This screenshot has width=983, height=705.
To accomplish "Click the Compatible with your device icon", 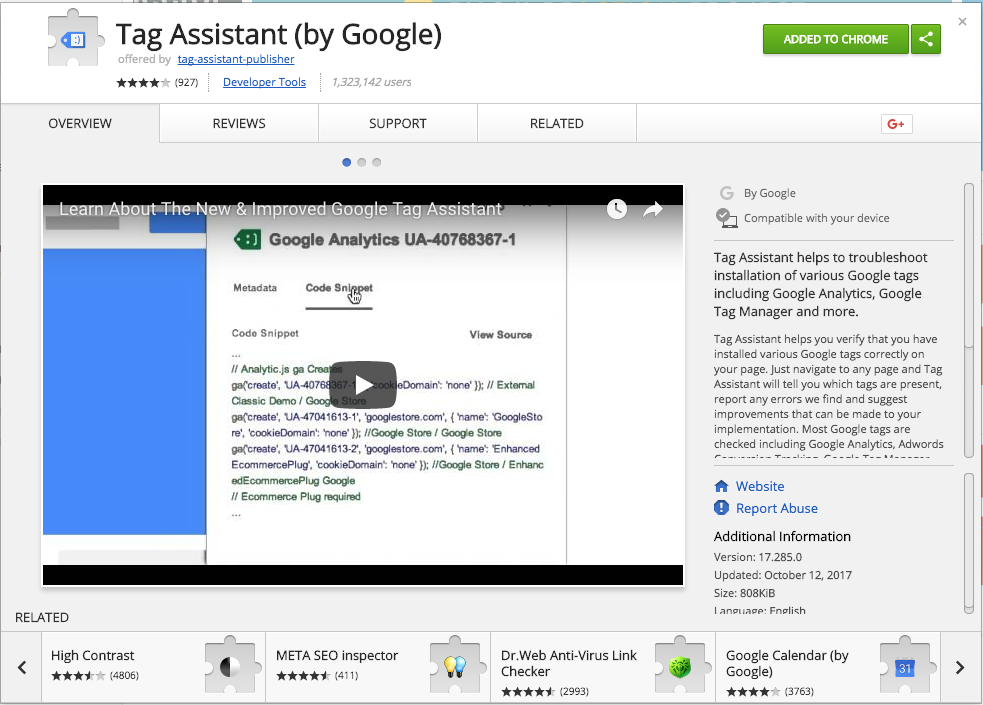I will click(x=727, y=218).
